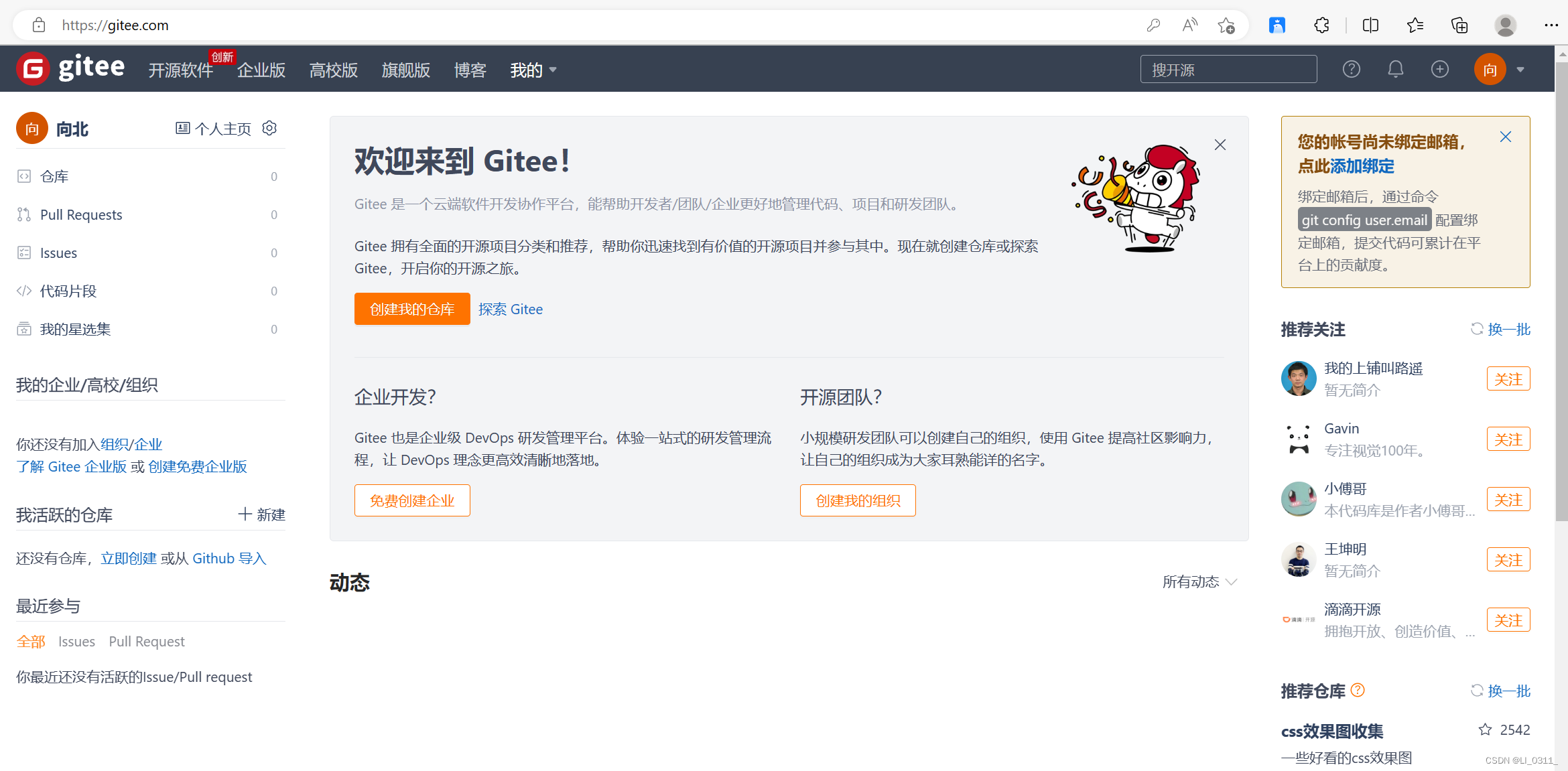The image size is (1568, 771).
Task: Click the Issues sidebar icon
Action: click(24, 253)
